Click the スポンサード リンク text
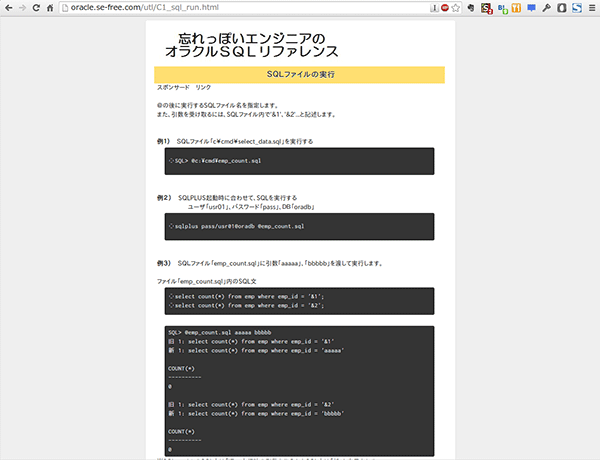This screenshot has height=460, width=600. click(184, 87)
